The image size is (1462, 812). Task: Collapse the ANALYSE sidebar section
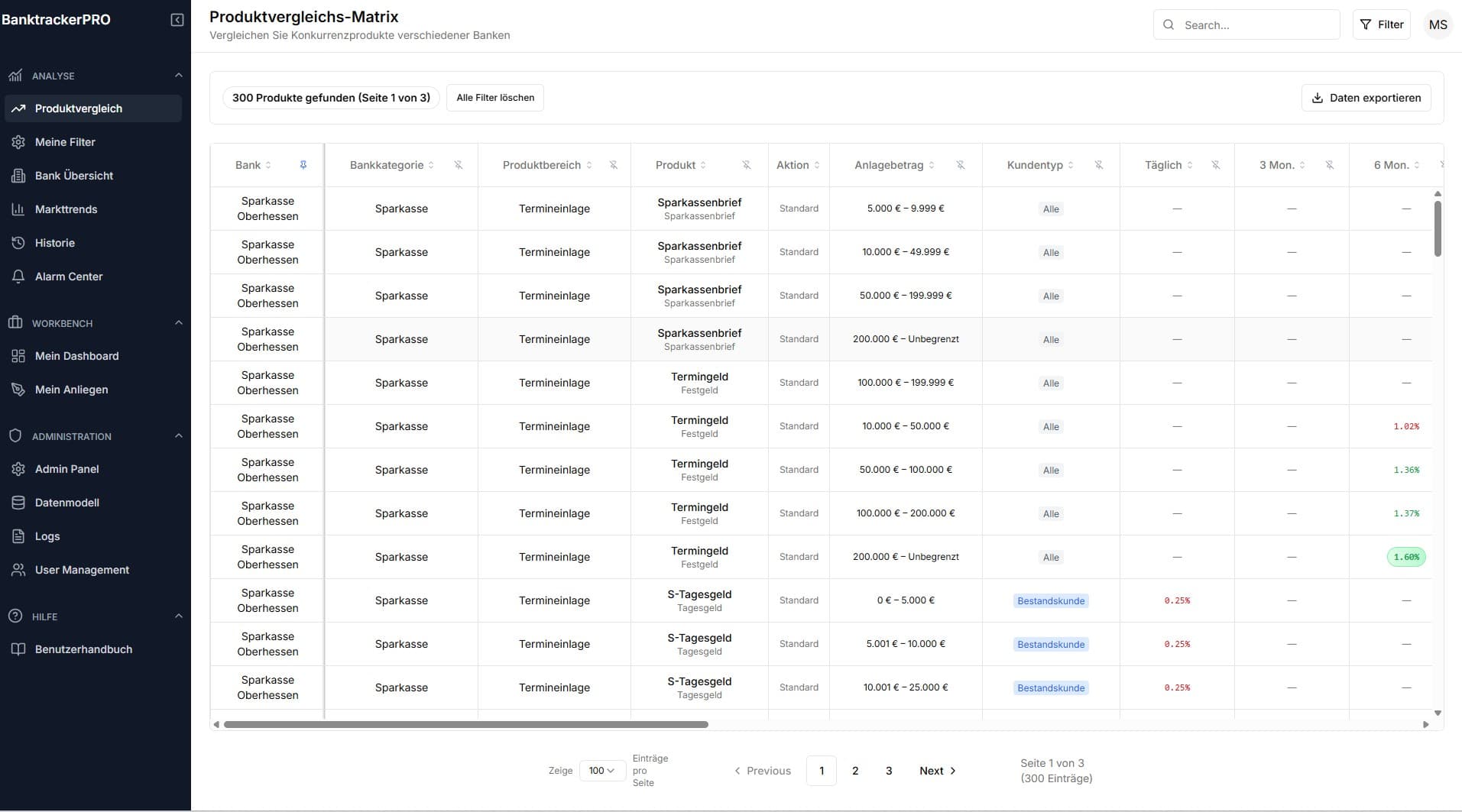pyautogui.click(x=178, y=74)
